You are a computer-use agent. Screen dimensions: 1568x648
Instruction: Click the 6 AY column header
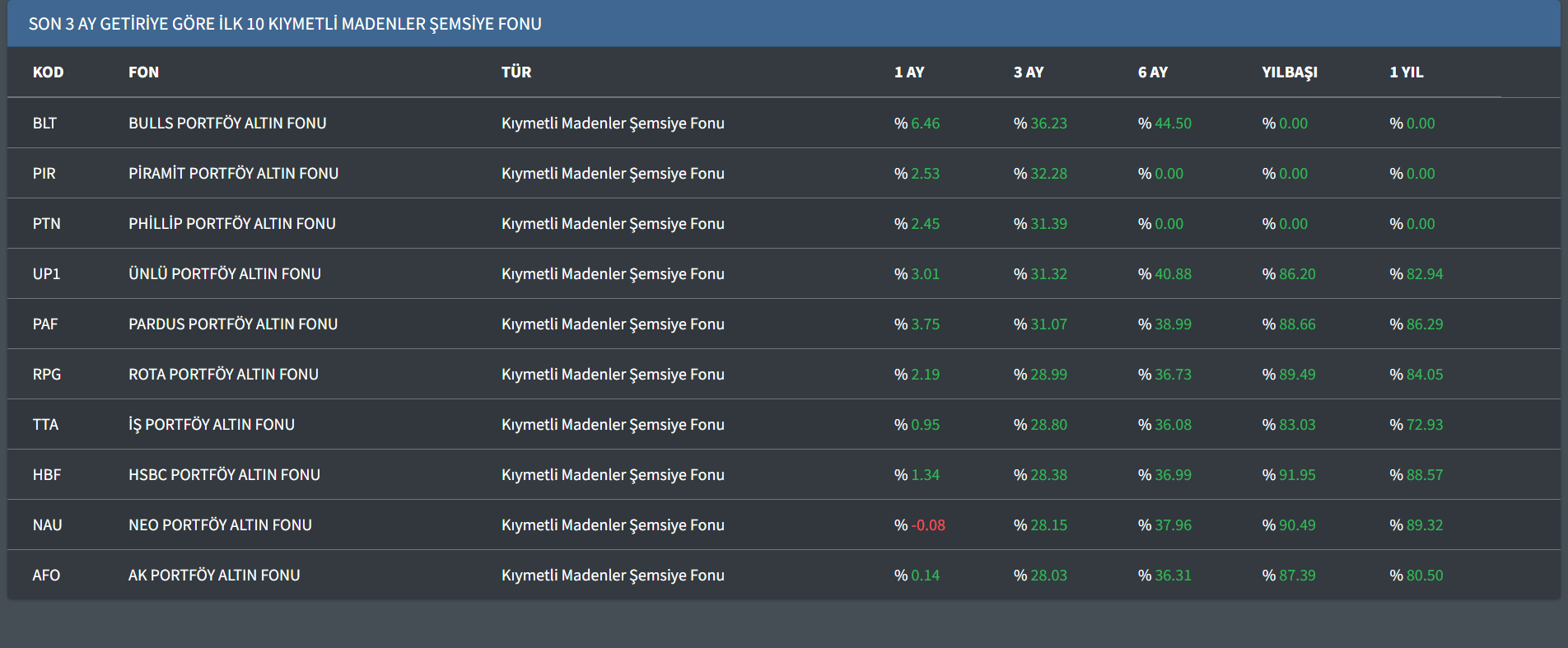click(1152, 72)
